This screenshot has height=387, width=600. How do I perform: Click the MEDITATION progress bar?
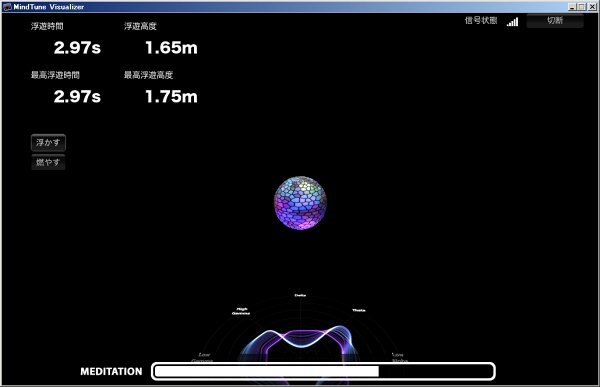[x=323, y=371]
